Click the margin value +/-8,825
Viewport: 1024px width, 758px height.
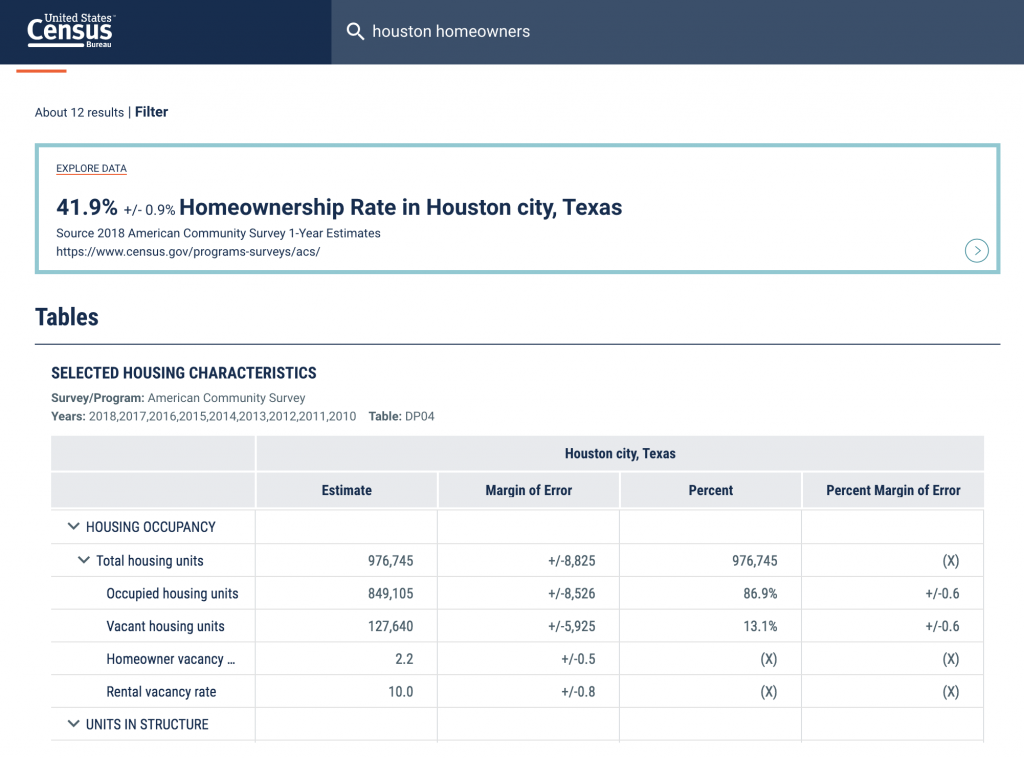point(571,561)
